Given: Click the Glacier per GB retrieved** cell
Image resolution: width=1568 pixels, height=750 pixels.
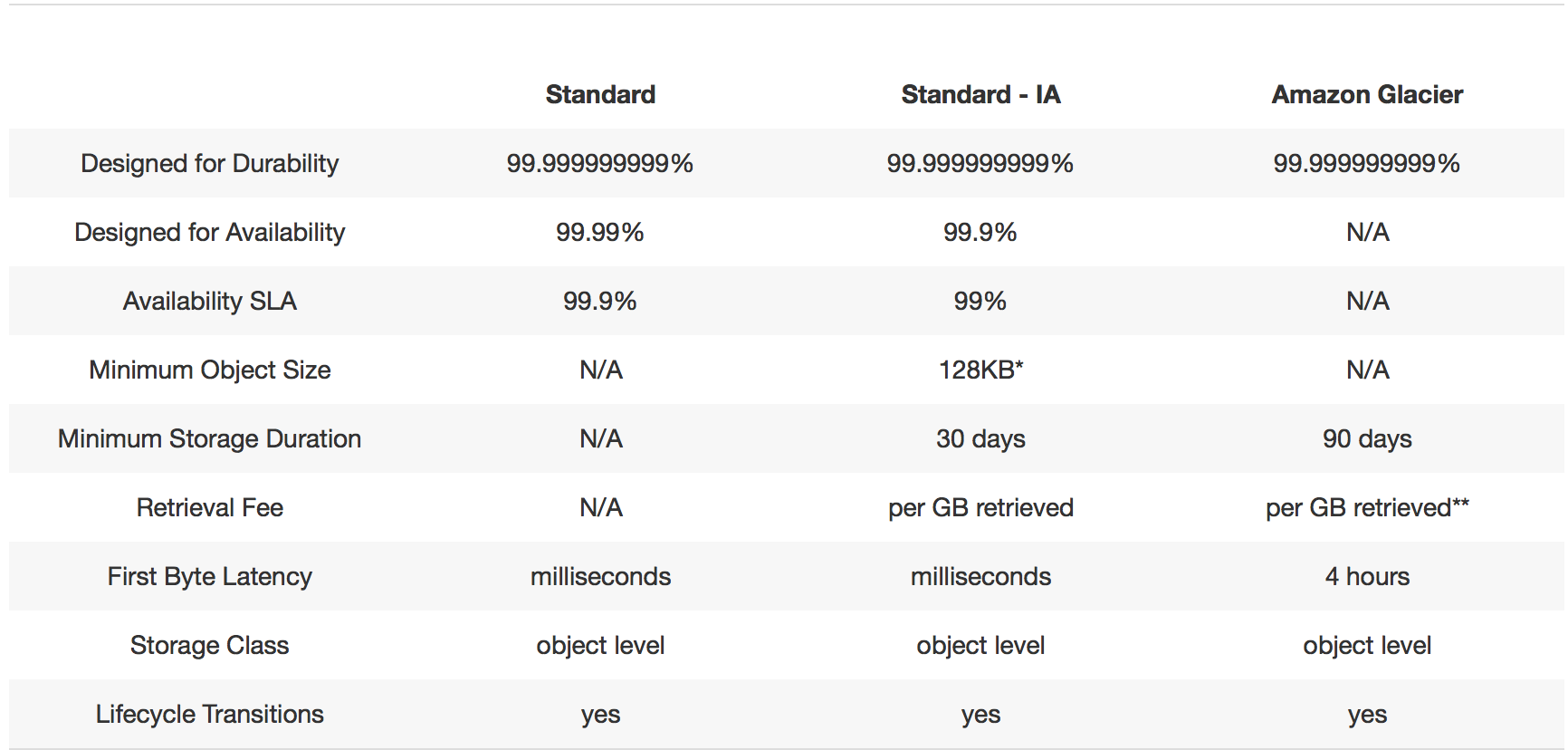Looking at the screenshot, I should click(1367, 507).
